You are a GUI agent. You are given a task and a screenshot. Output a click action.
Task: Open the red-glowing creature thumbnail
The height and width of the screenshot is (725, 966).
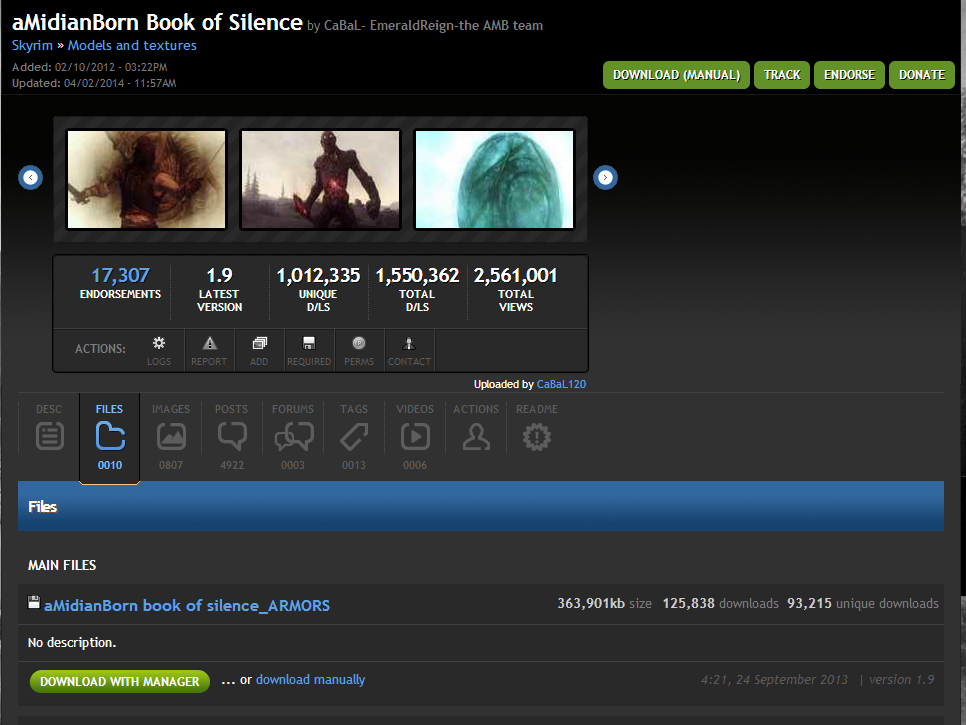(x=320, y=179)
